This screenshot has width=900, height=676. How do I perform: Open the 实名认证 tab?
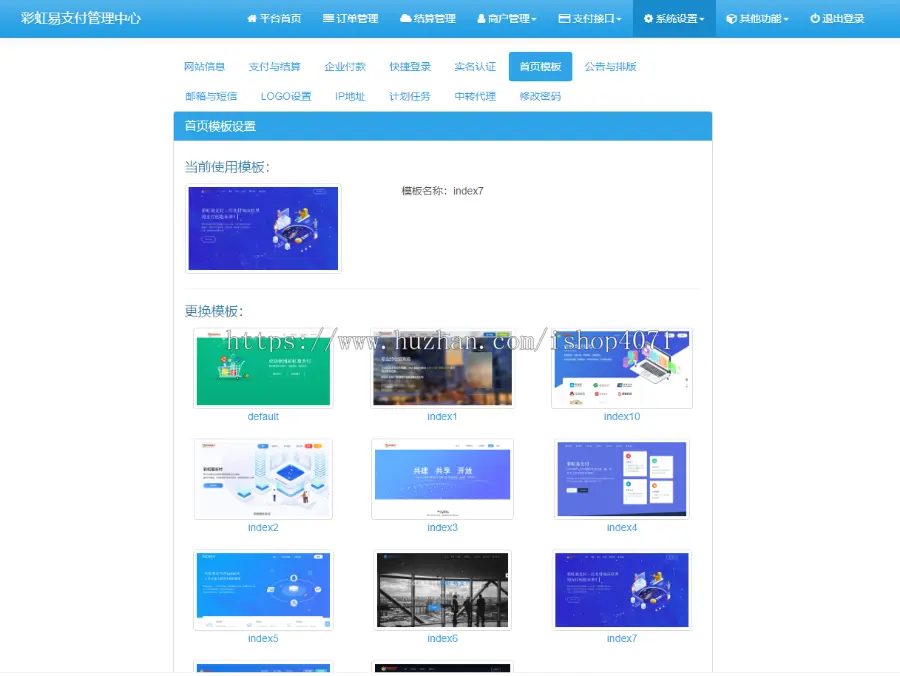[475, 67]
